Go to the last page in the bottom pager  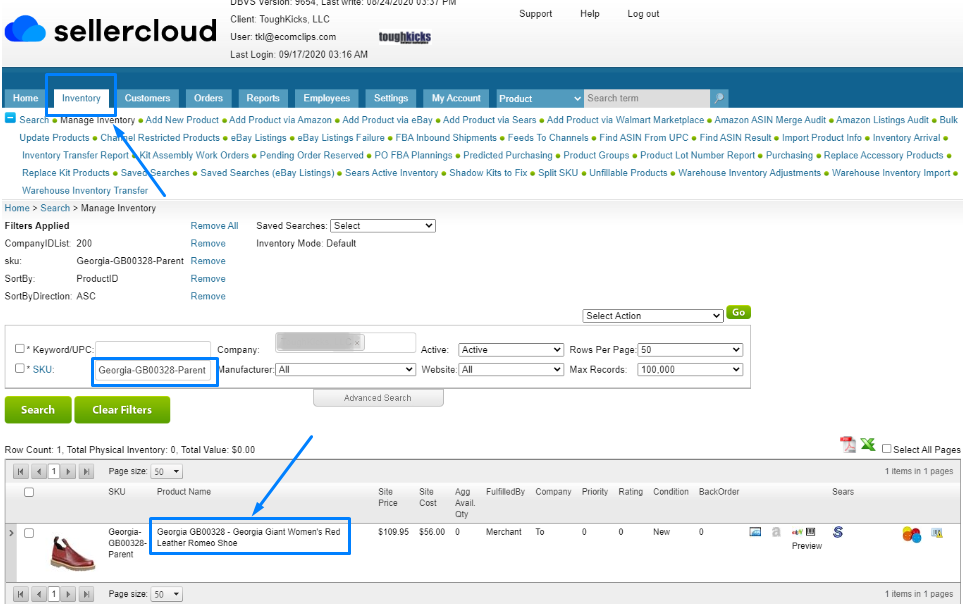[87, 594]
